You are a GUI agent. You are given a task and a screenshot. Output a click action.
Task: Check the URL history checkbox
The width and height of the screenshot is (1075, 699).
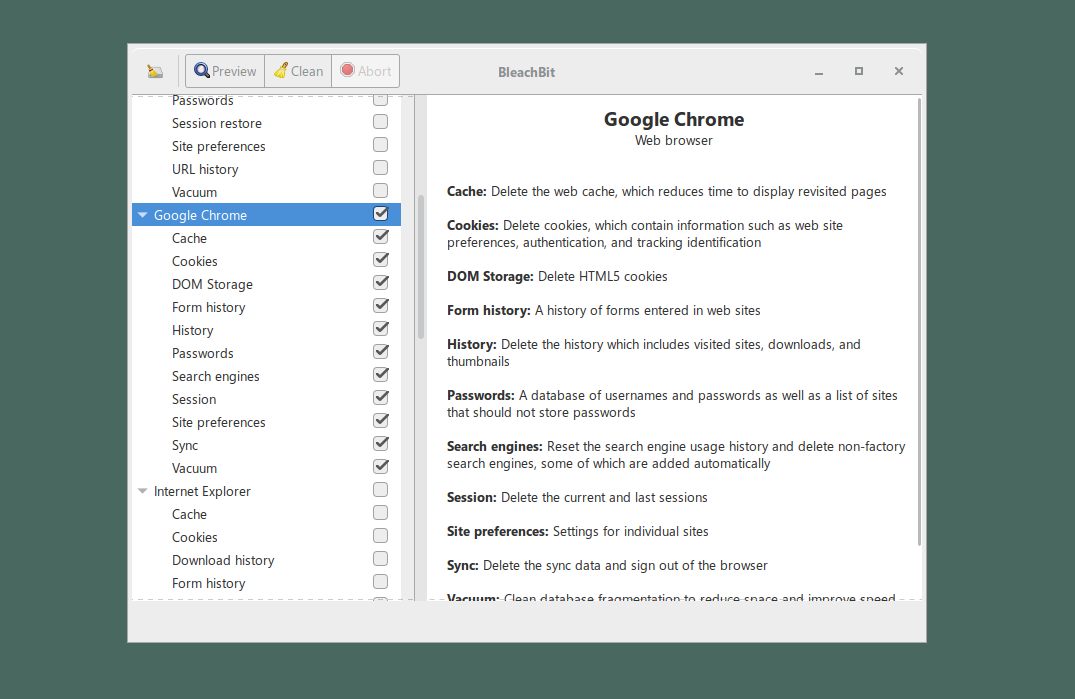click(381, 168)
